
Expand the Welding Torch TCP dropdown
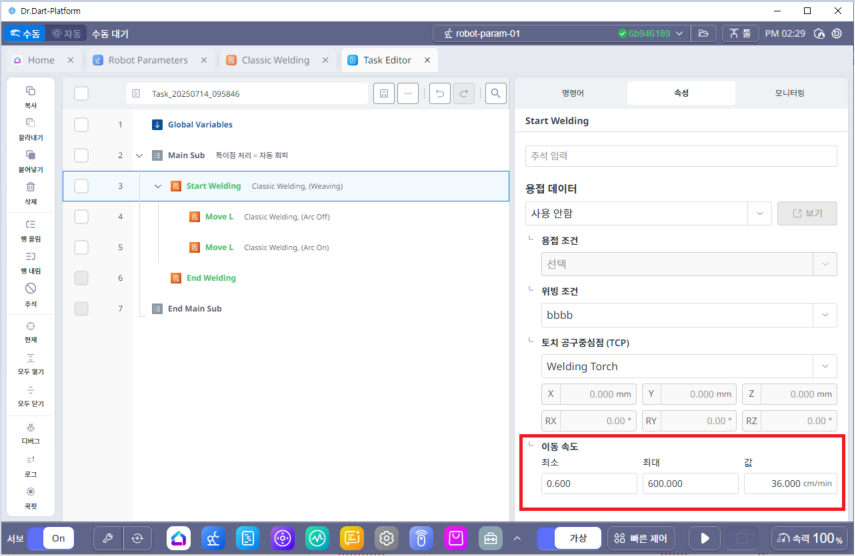(683, 366)
